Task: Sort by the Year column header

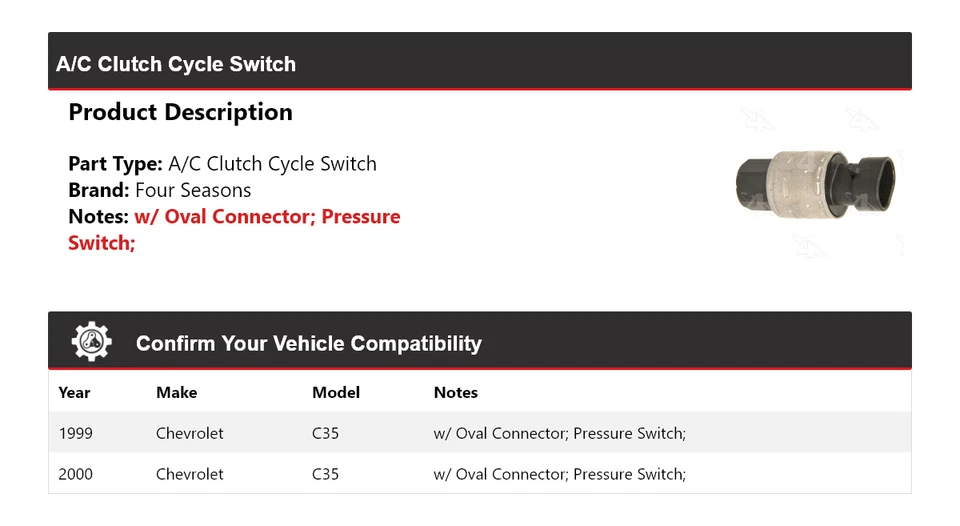Action: click(74, 392)
